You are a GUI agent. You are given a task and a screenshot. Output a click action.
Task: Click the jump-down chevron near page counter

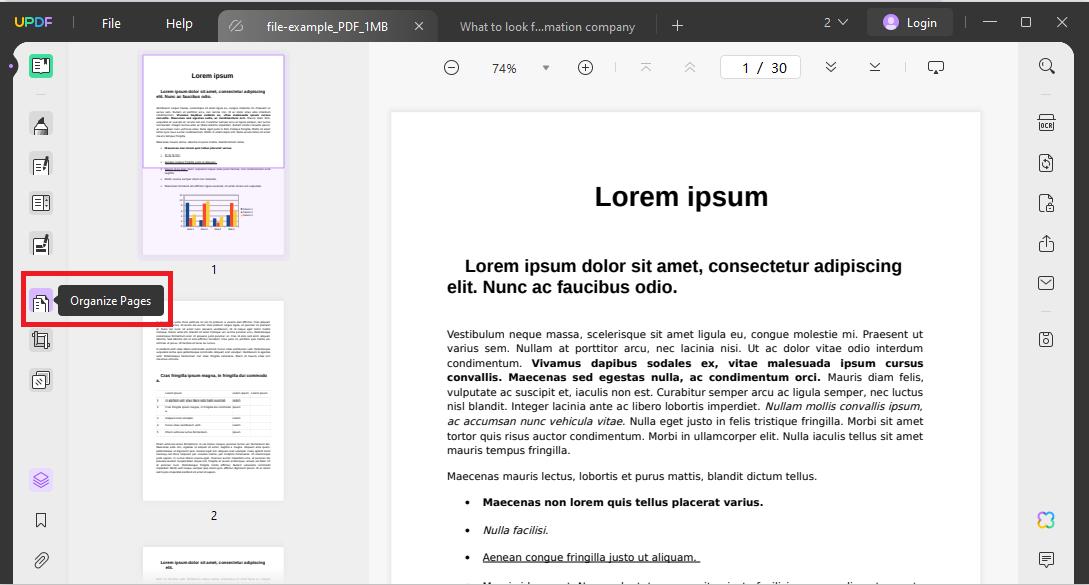coord(830,66)
